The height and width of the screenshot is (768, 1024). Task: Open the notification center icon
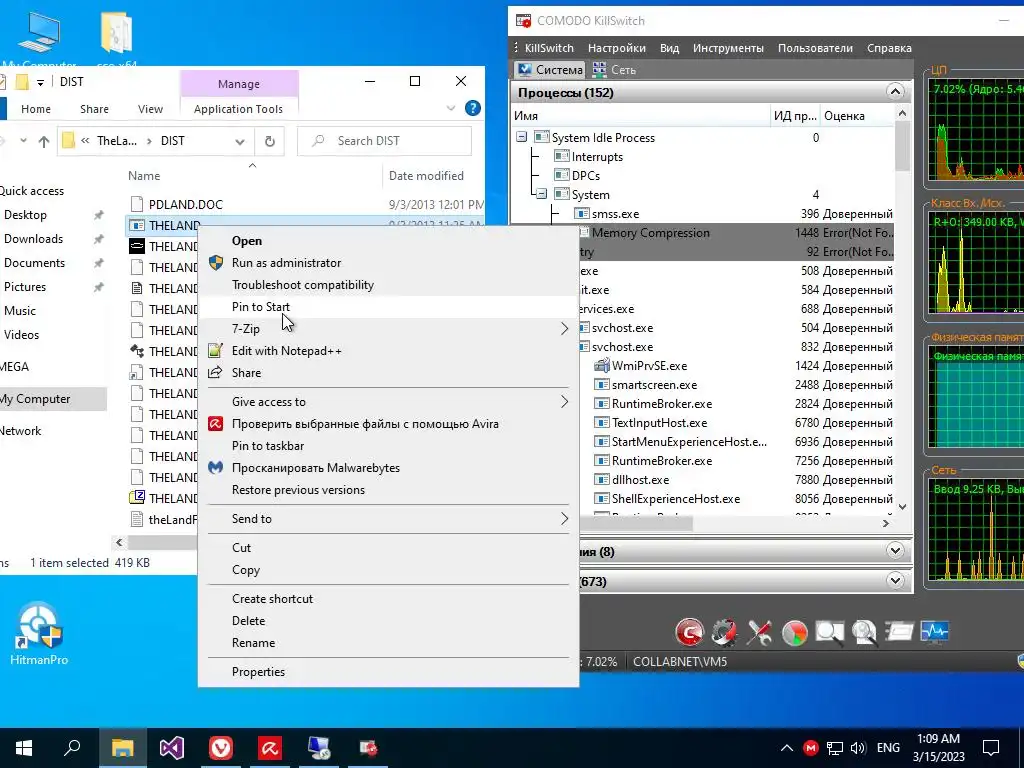click(x=991, y=748)
